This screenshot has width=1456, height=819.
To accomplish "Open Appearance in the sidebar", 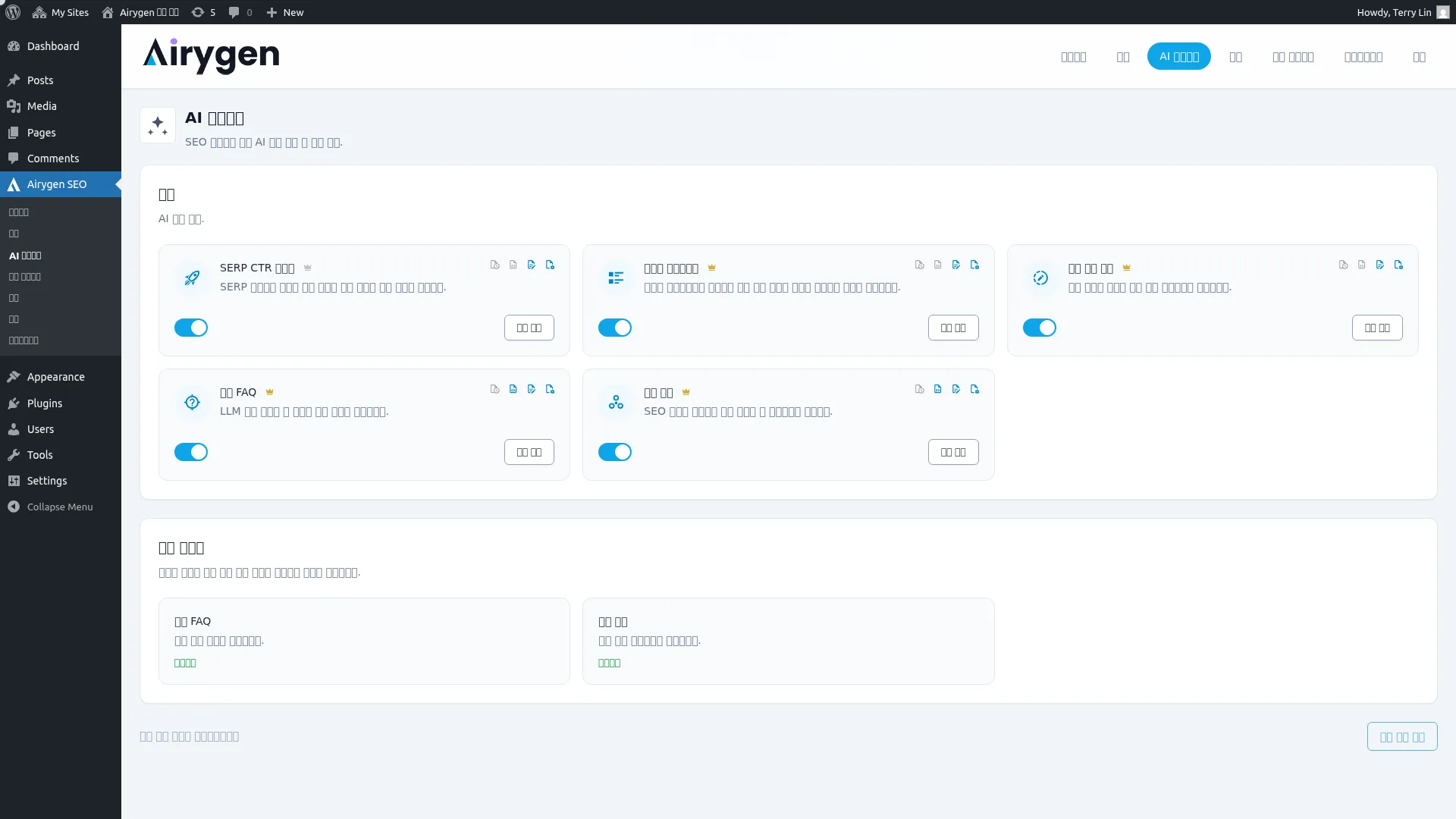I will (61, 377).
